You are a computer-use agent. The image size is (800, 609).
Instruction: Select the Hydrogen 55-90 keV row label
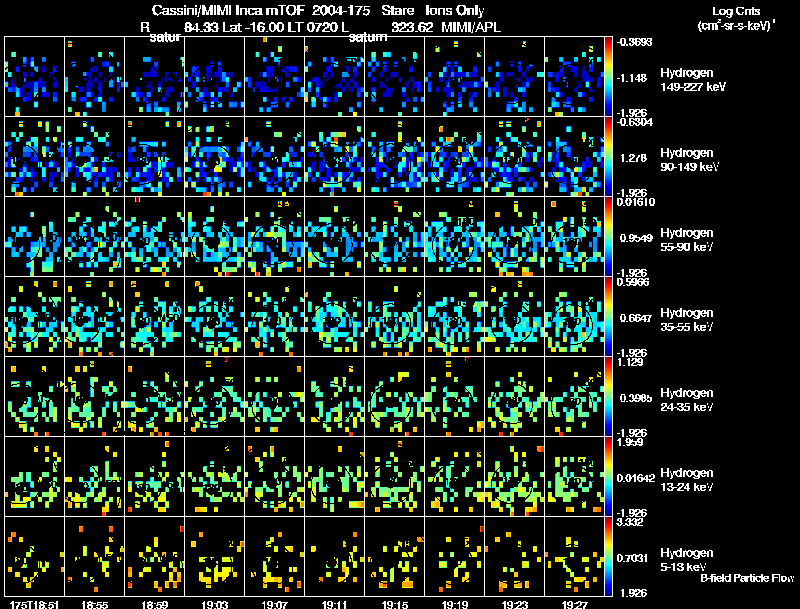click(687, 240)
